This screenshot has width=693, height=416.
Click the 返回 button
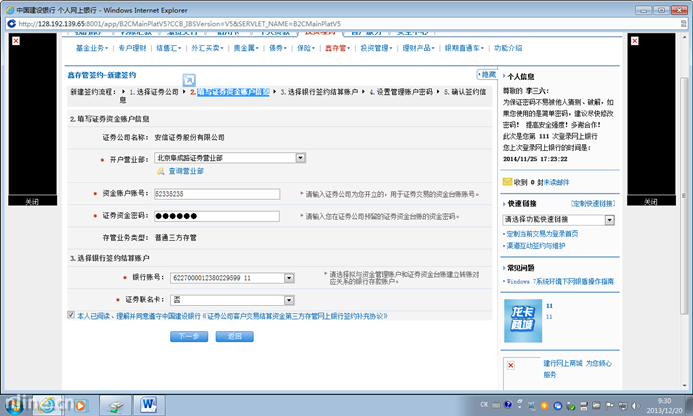pyautogui.click(x=234, y=336)
